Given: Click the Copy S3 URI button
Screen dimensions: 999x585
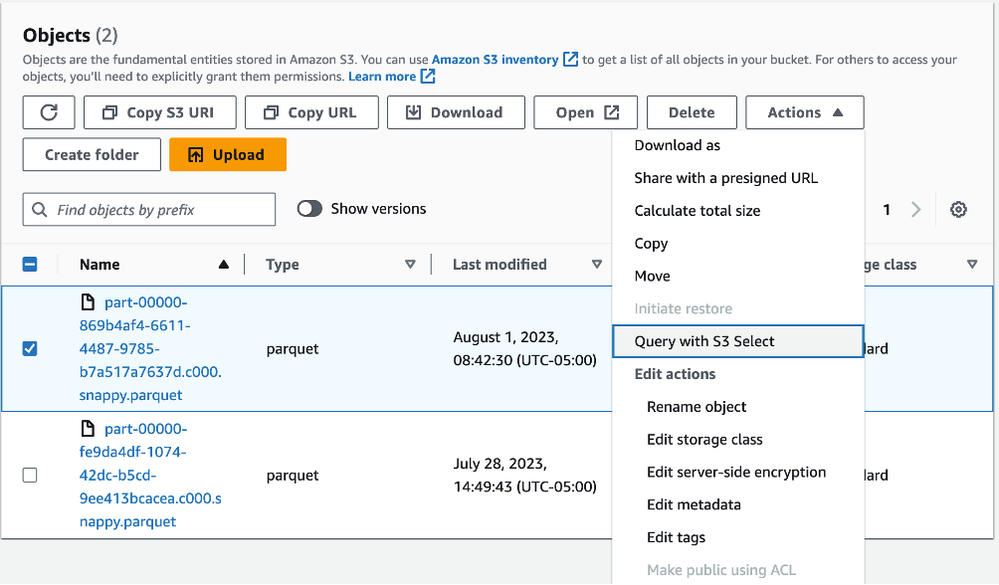Looking at the screenshot, I should click(x=160, y=113).
